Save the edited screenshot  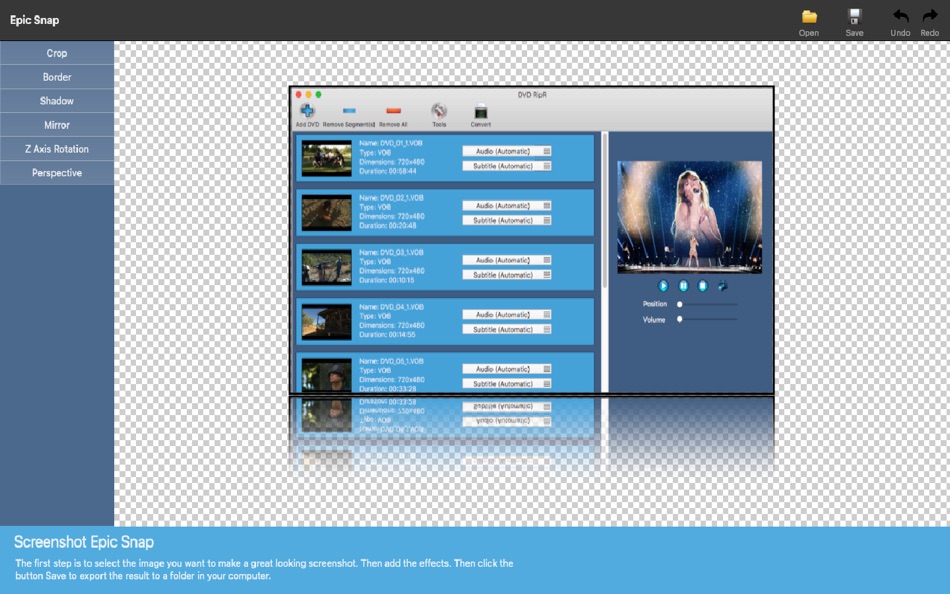pos(853,20)
